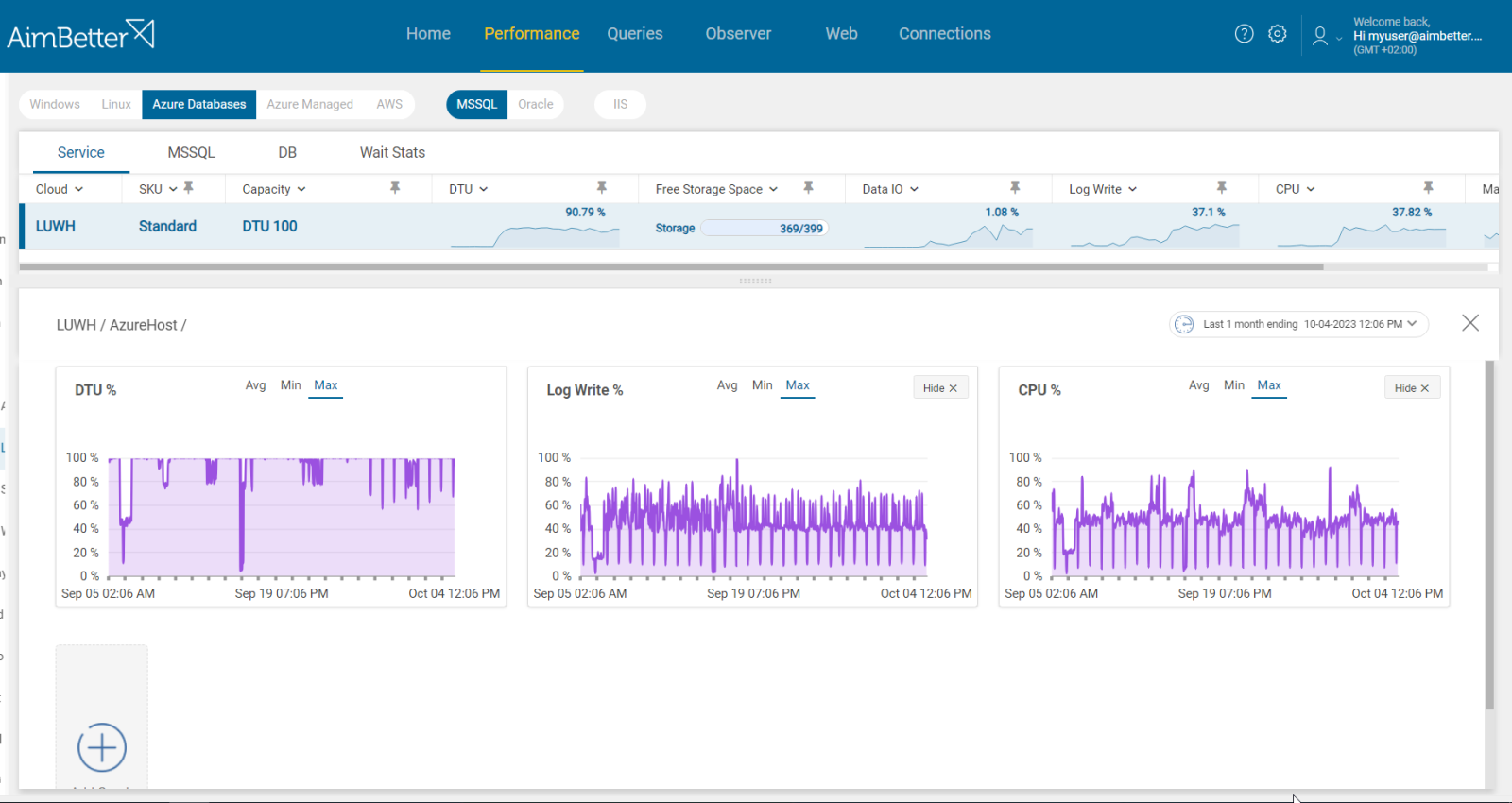Toggle Max on DTU % chart
This screenshot has height=803, width=1512.
[326, 385]
